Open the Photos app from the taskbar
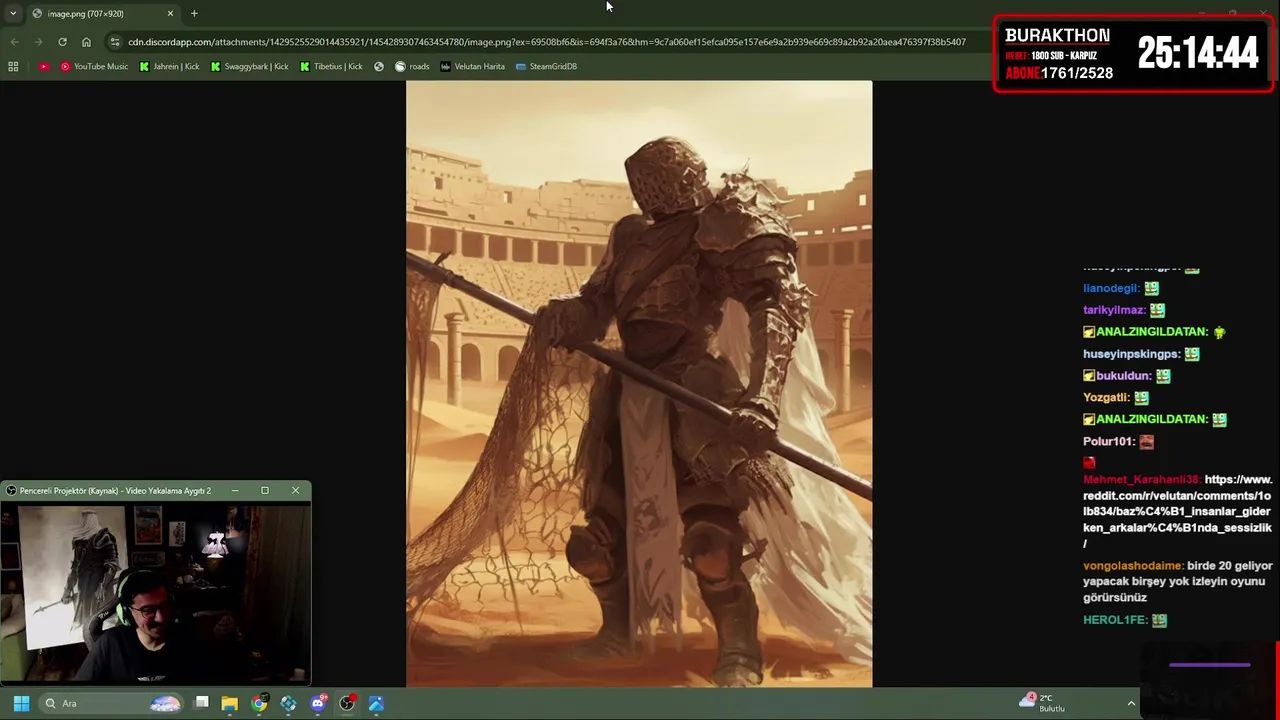 376,703
